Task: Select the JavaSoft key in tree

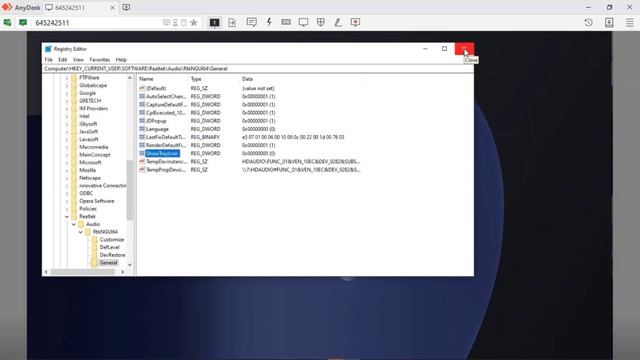Action: point(89,132)
